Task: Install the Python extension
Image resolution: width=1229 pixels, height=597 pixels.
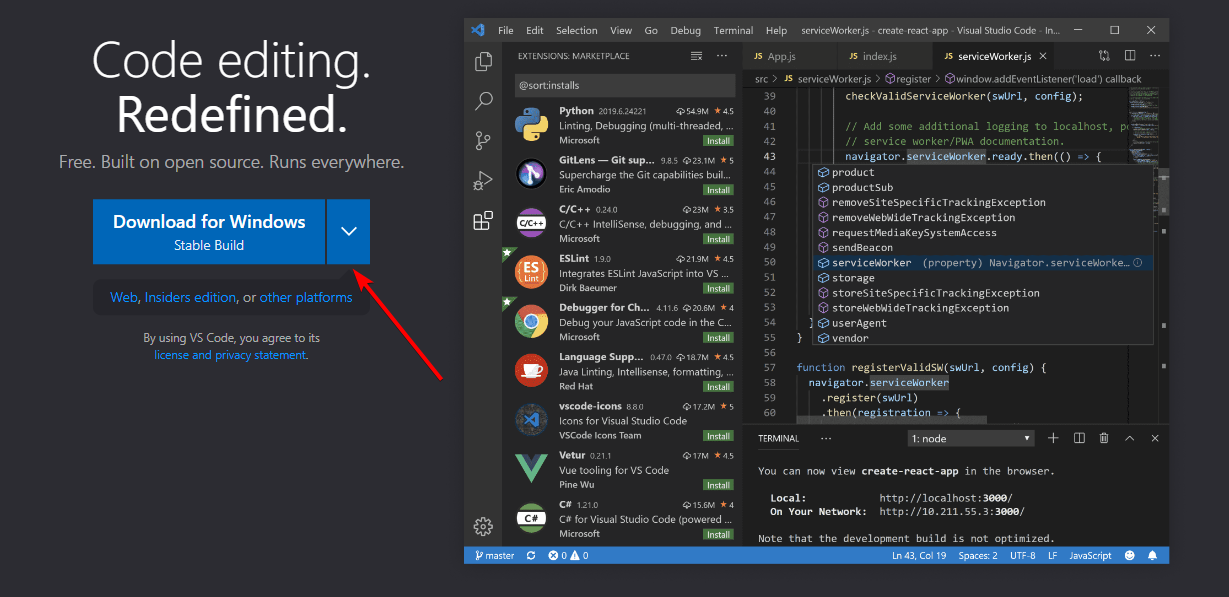Action: coord(718,141)
